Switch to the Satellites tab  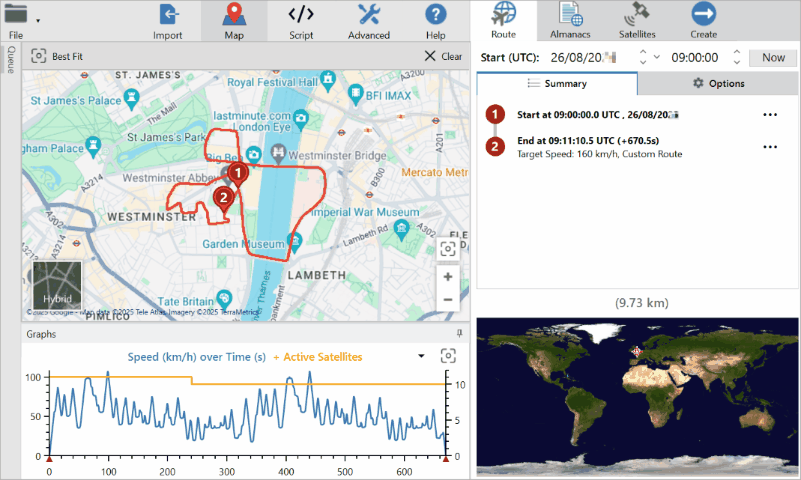coord(637,20)
